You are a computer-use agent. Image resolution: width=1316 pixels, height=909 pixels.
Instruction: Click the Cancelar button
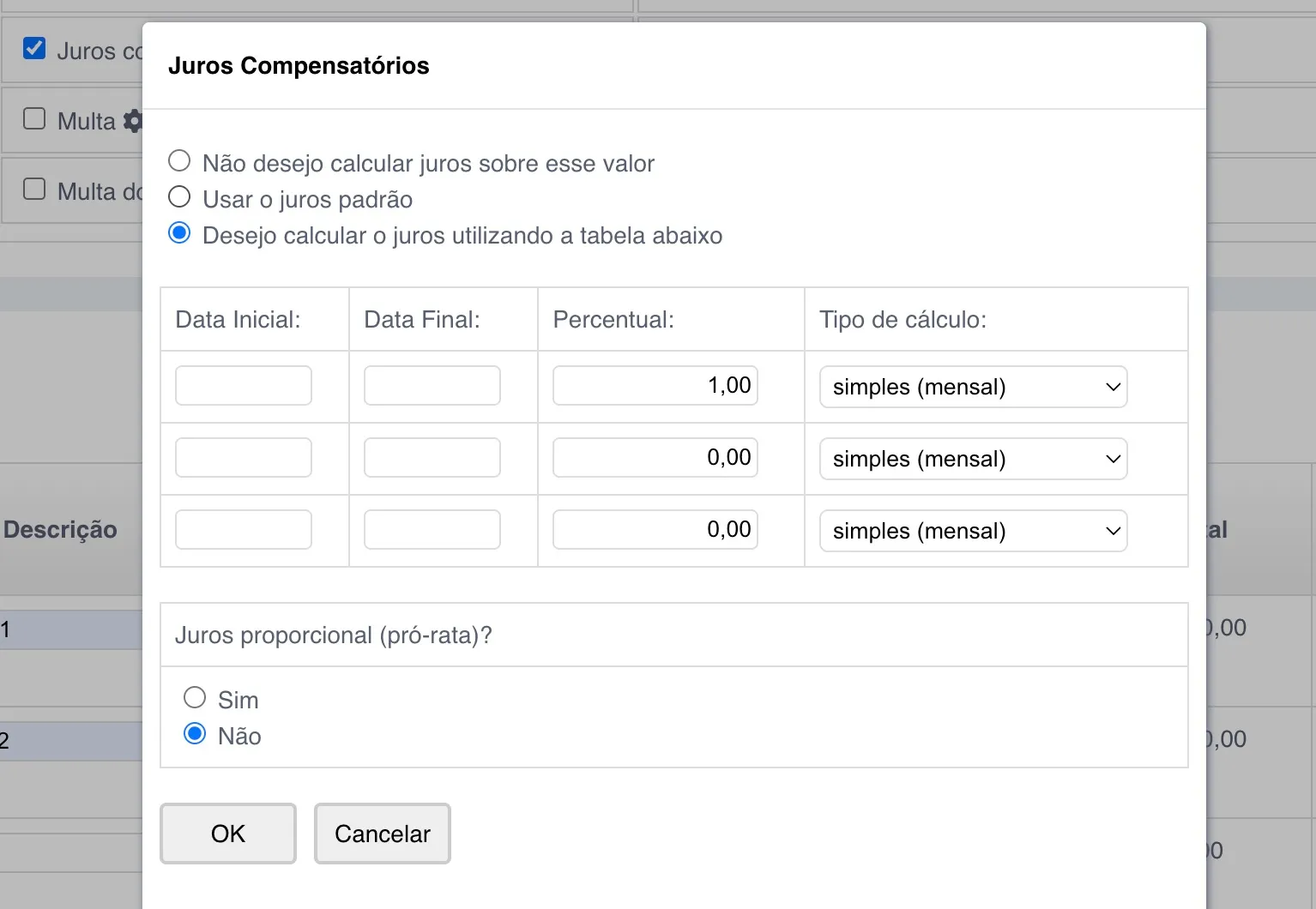383,834
